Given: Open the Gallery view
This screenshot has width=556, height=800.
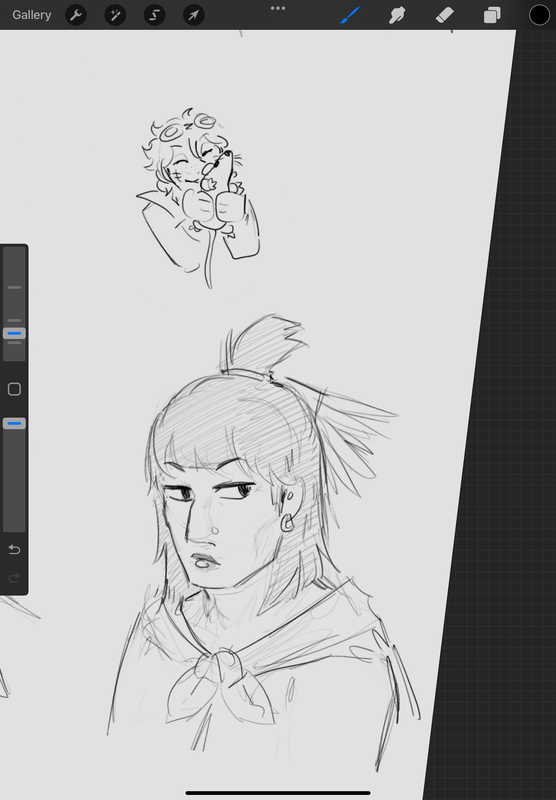Looking at the screenshot, I should (x=32, y=15).
